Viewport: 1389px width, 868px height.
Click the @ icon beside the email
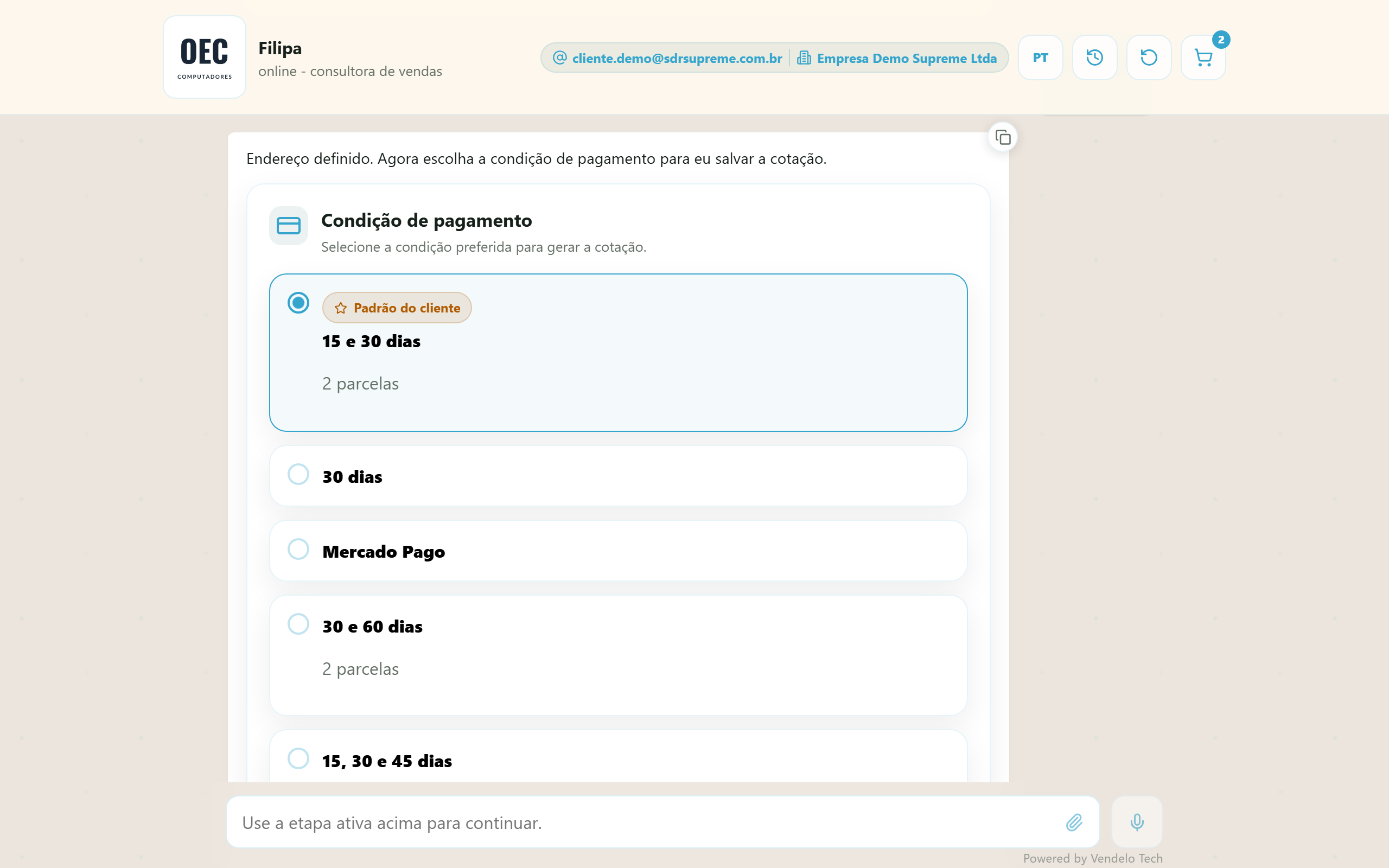pyautogui.click(x=559, y=58)
